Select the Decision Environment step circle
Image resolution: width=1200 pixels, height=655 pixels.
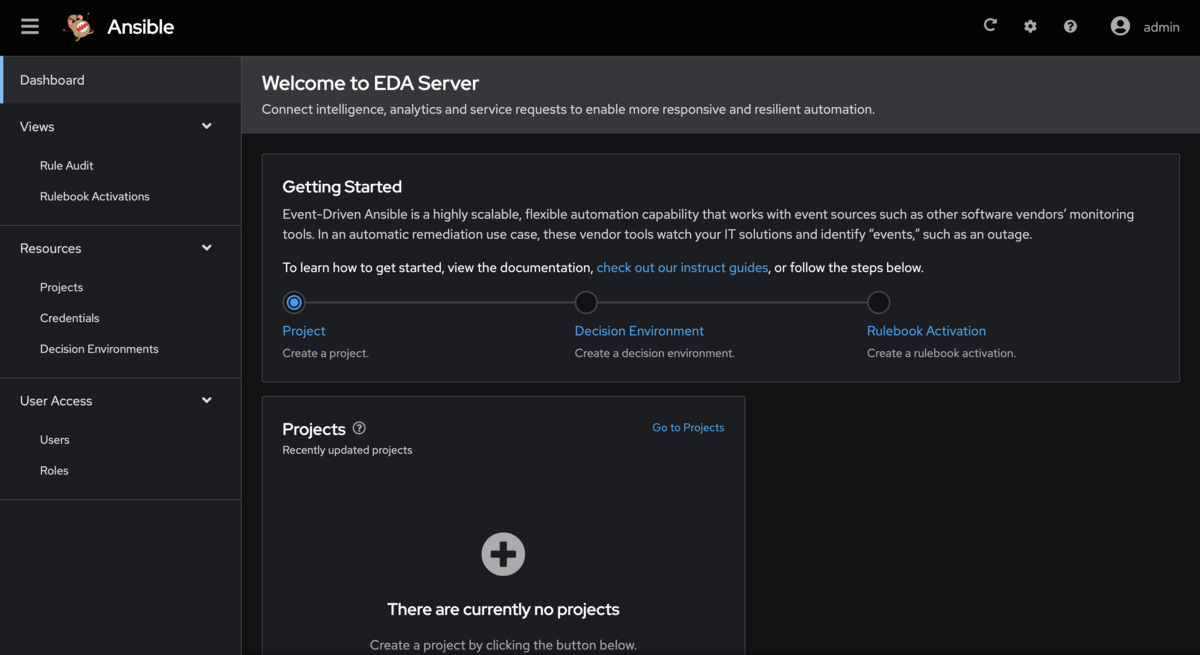pyautogui.click(x=586, y=302)
